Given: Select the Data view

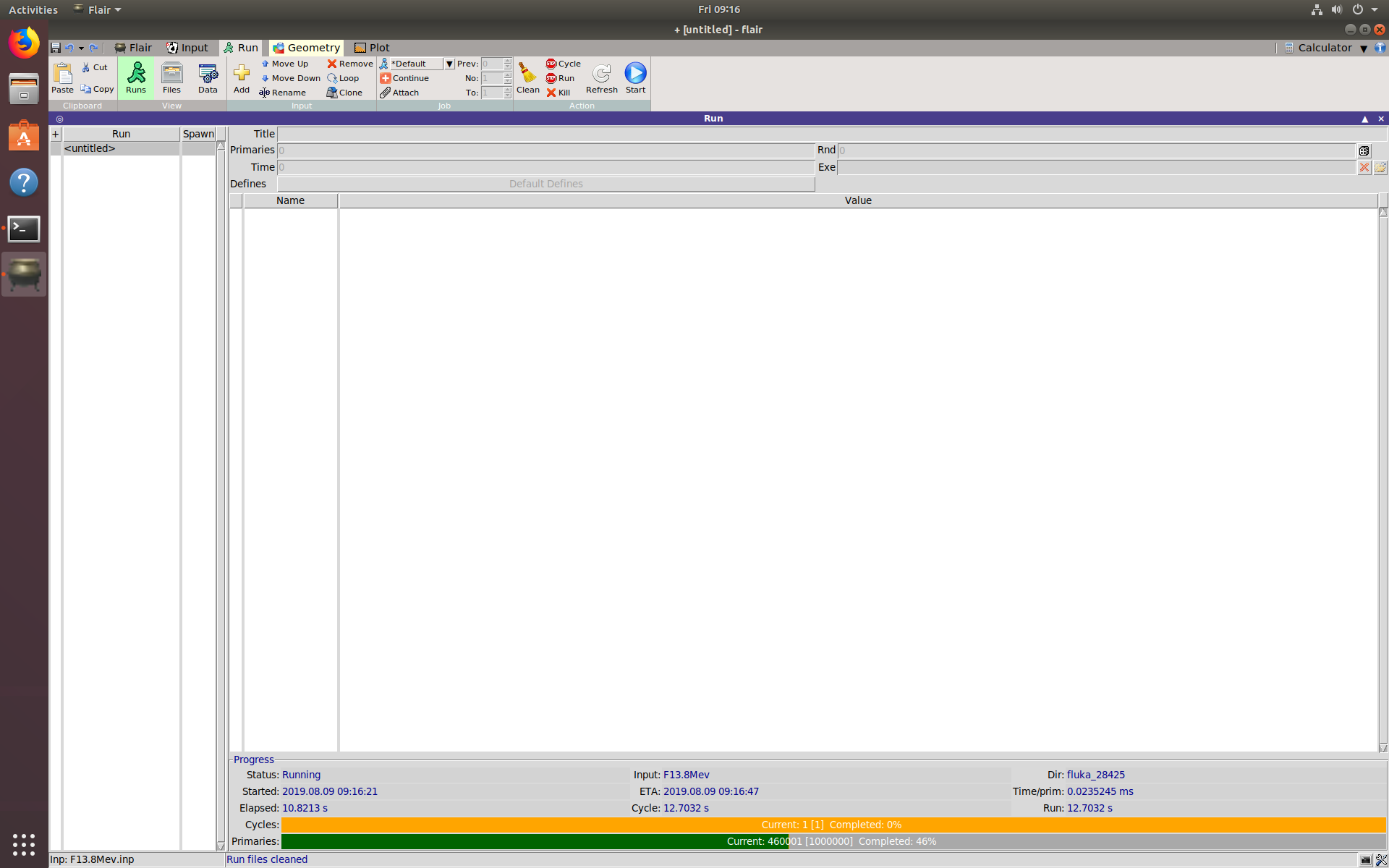Looking at the screenshot, I should (208, 77).
